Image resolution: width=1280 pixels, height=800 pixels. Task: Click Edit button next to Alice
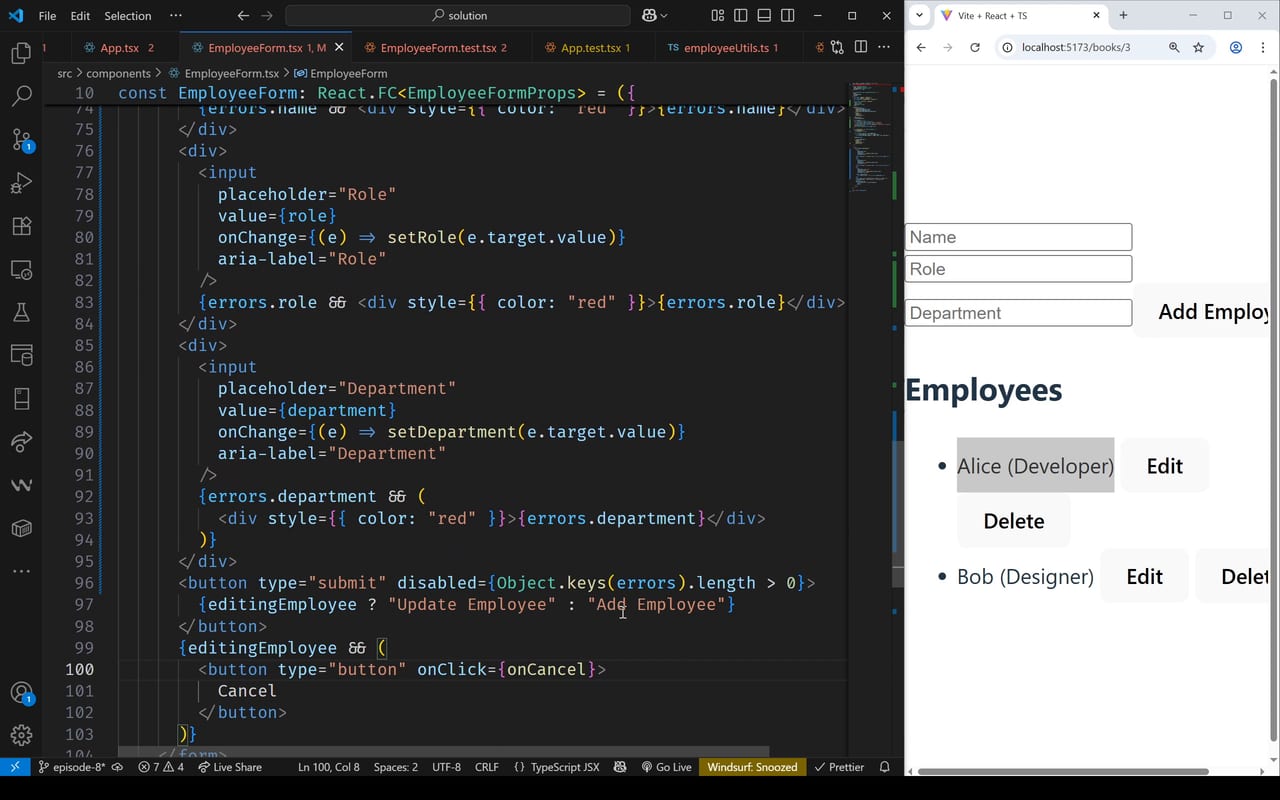pyautogui.click(x=1165, y=466)
